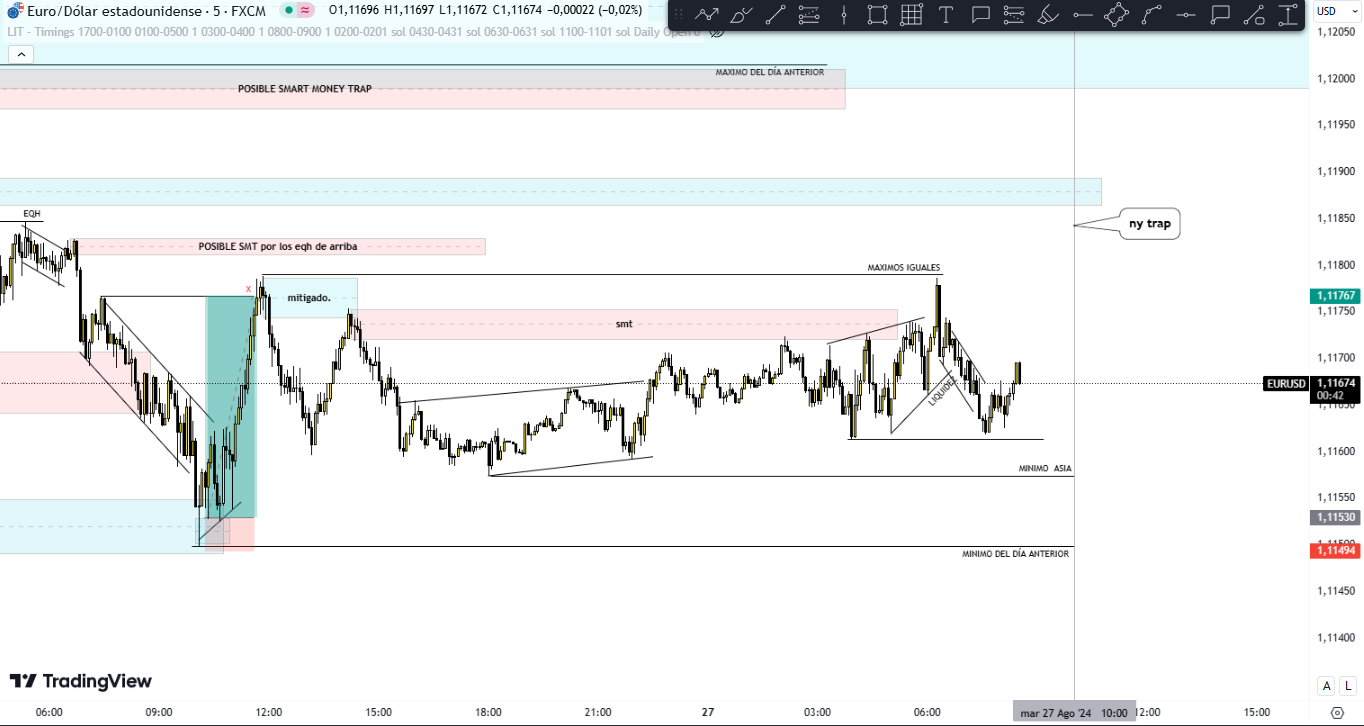Select the Vertical Line tool
The width and height of the screenshot is (1364, 726).
pos(843,14)
